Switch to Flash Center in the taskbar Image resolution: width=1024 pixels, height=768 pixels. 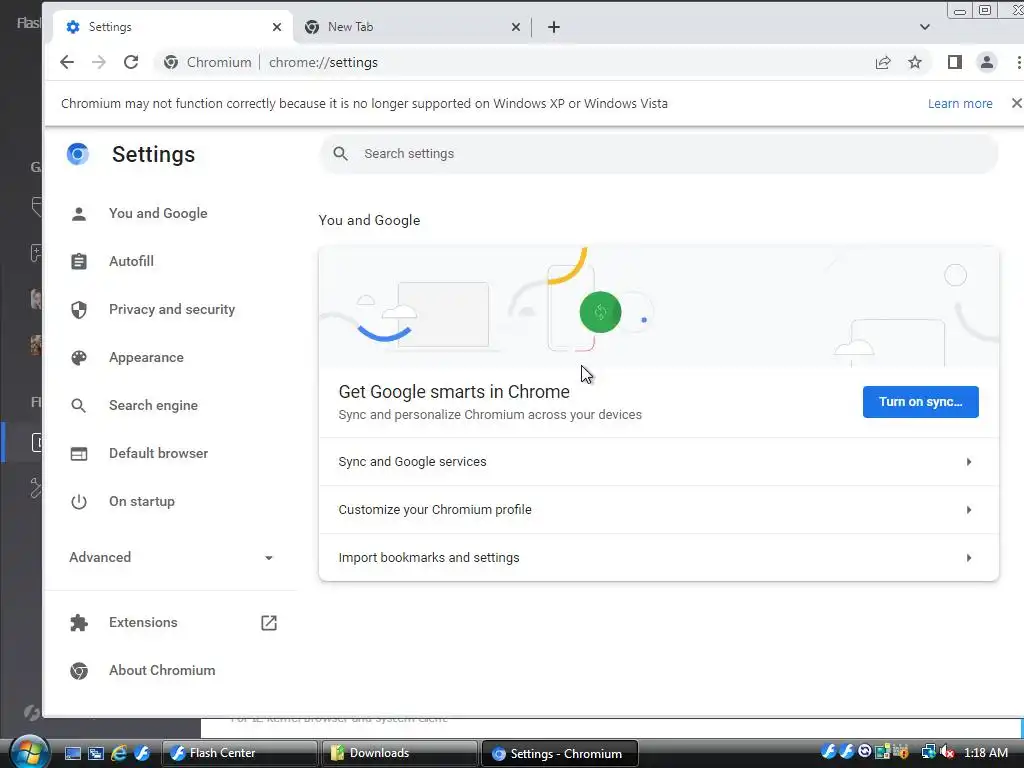239,753
